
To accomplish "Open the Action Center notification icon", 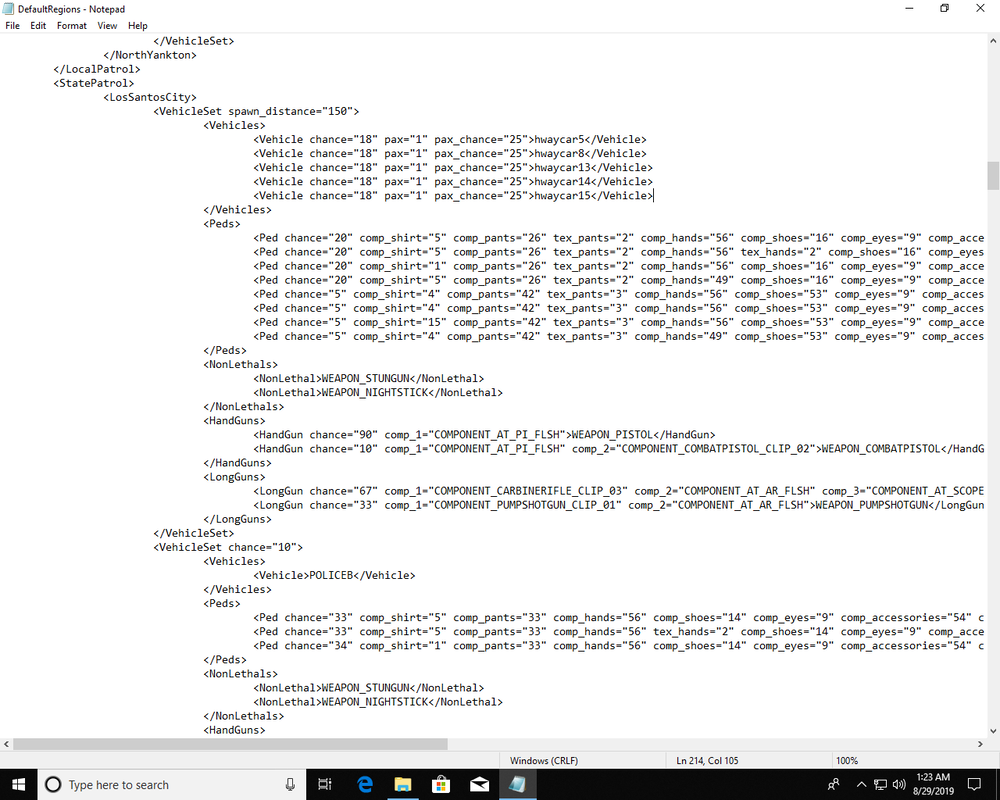I will point(974,784).
